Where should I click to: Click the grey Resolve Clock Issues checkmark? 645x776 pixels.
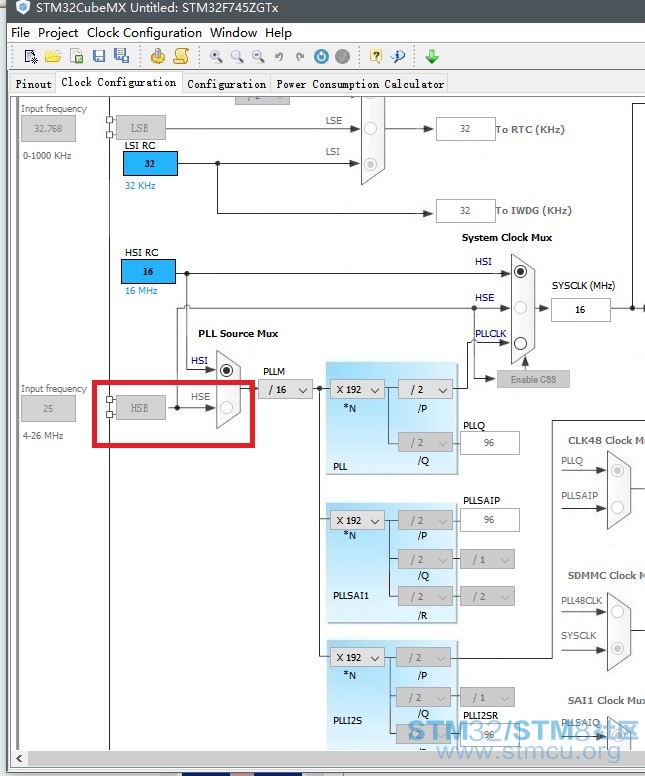(343, 56)
